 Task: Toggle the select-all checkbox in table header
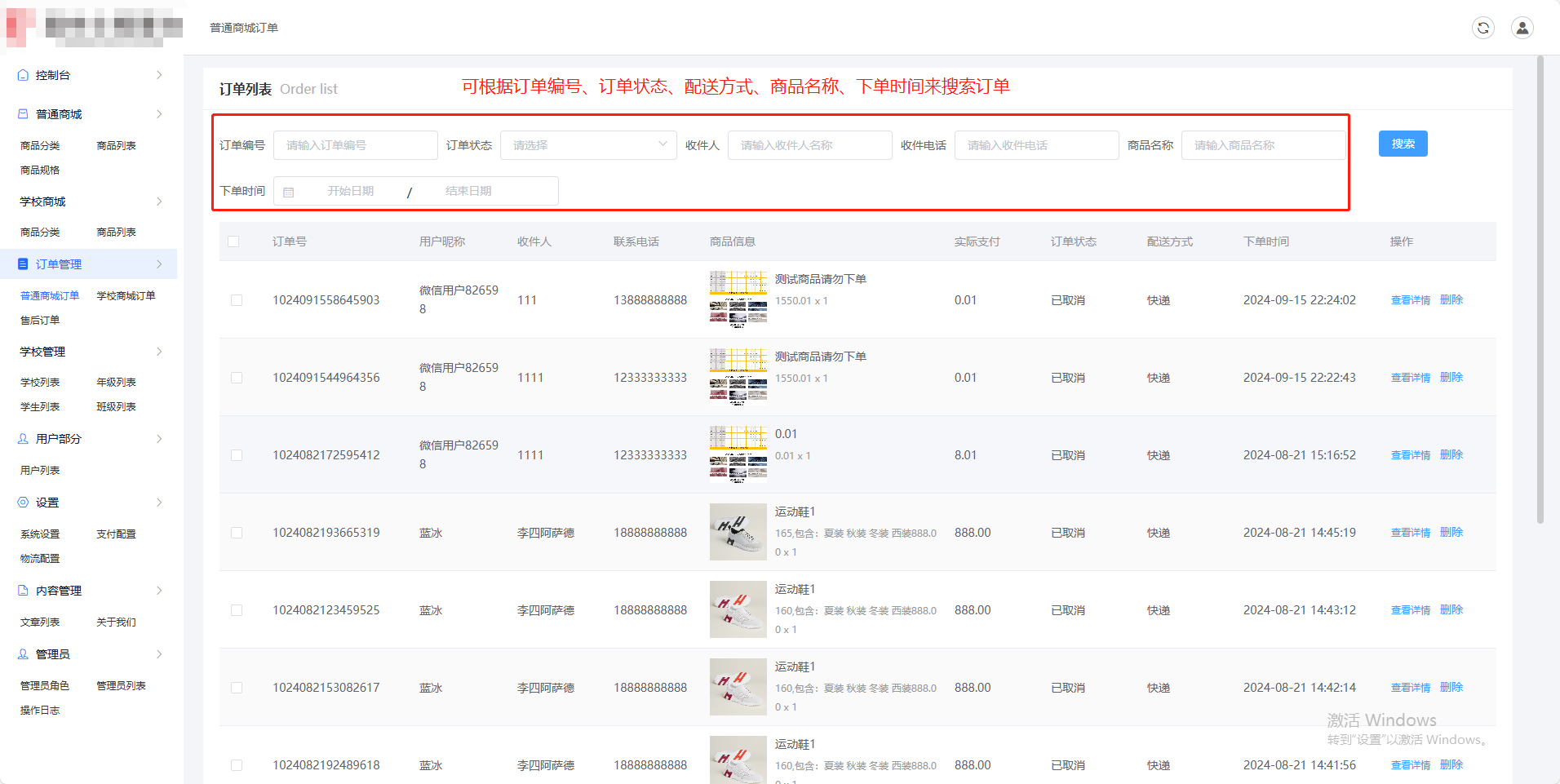[233, 241]
